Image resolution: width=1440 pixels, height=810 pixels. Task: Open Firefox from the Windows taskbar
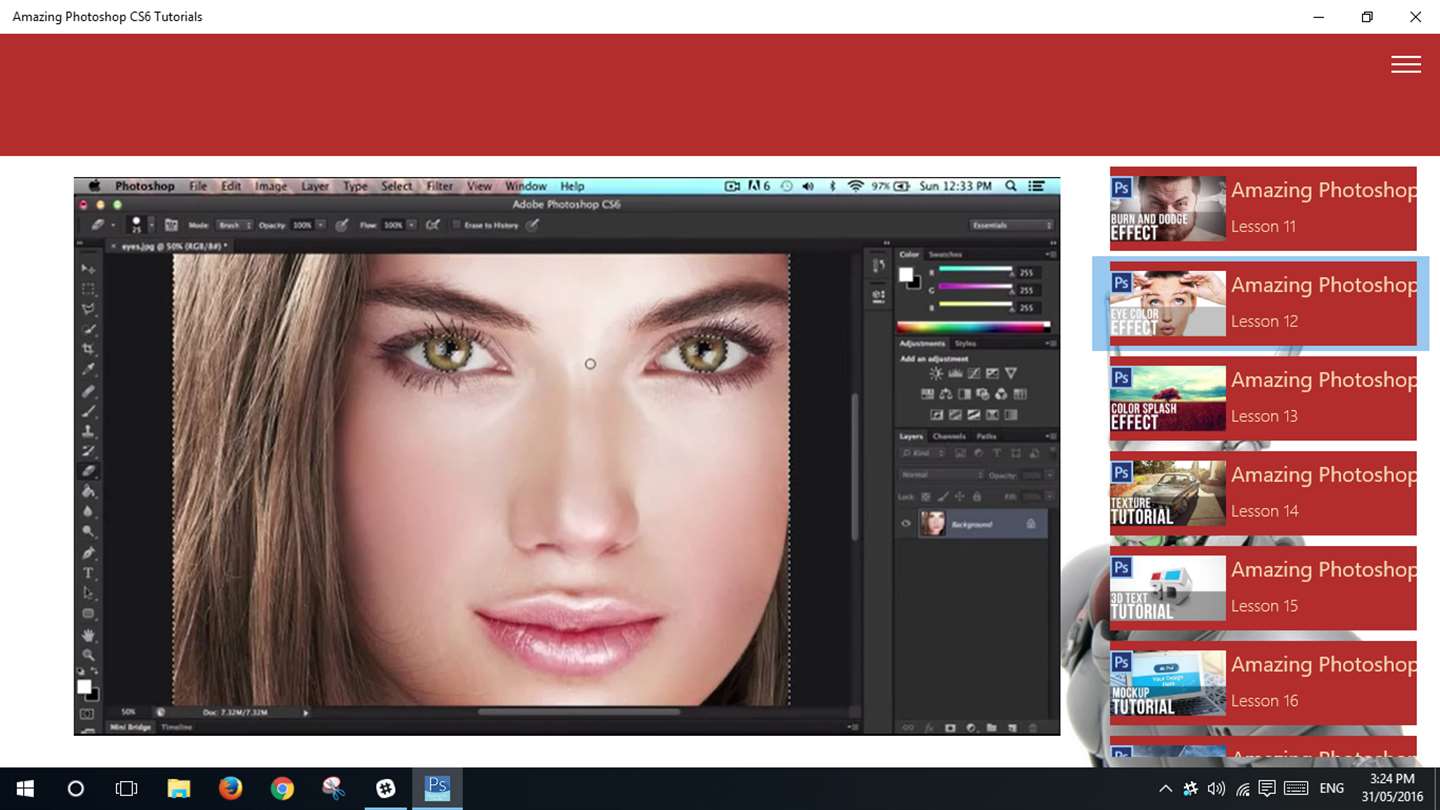coord(230,788)
